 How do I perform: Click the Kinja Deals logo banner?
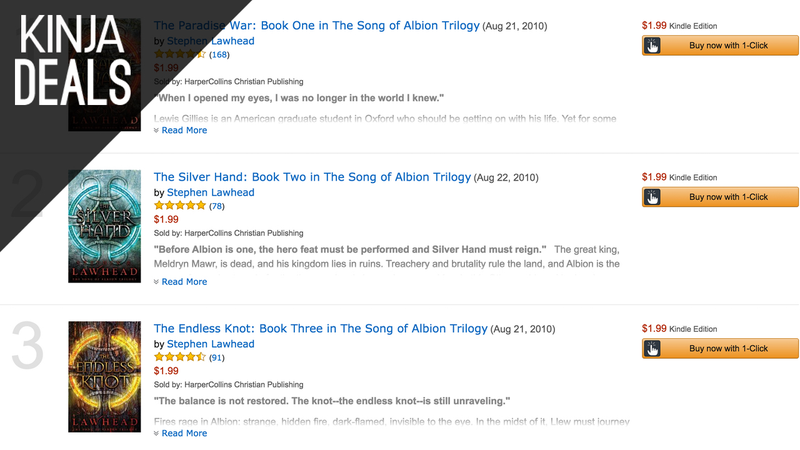click(x=72, y=60)
